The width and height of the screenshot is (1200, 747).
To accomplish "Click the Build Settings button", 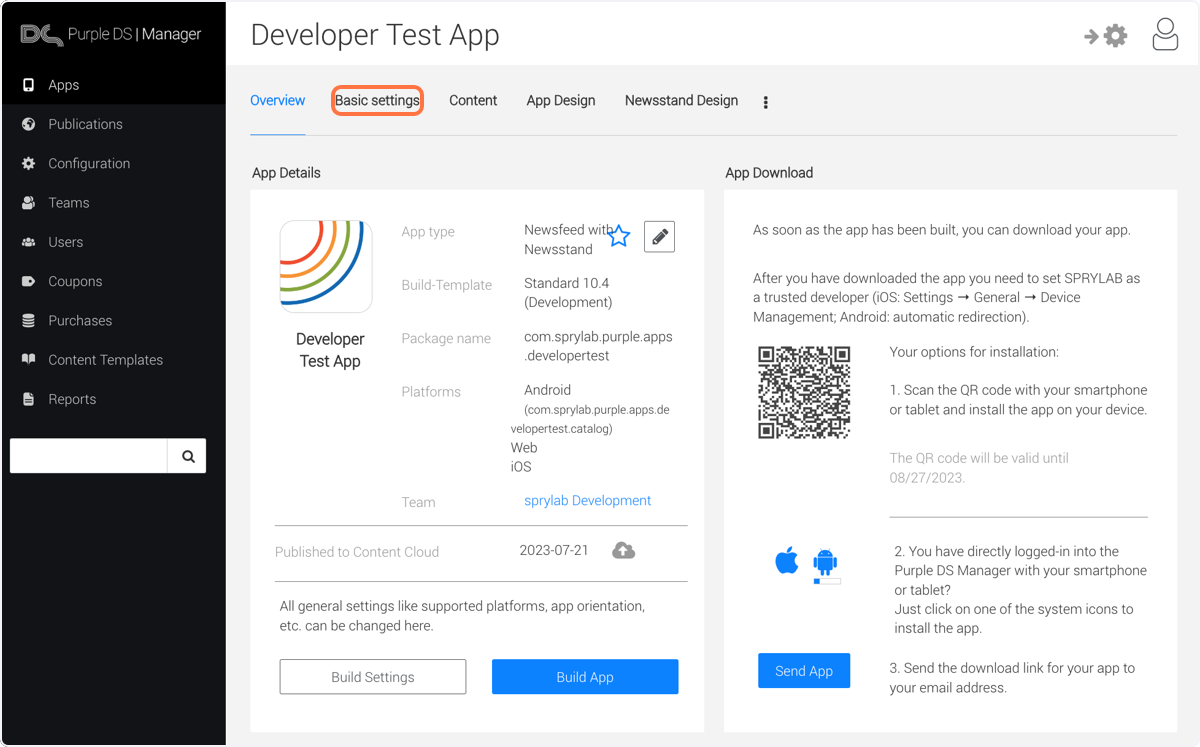I will pyautogui.click(x=373, y=677).
